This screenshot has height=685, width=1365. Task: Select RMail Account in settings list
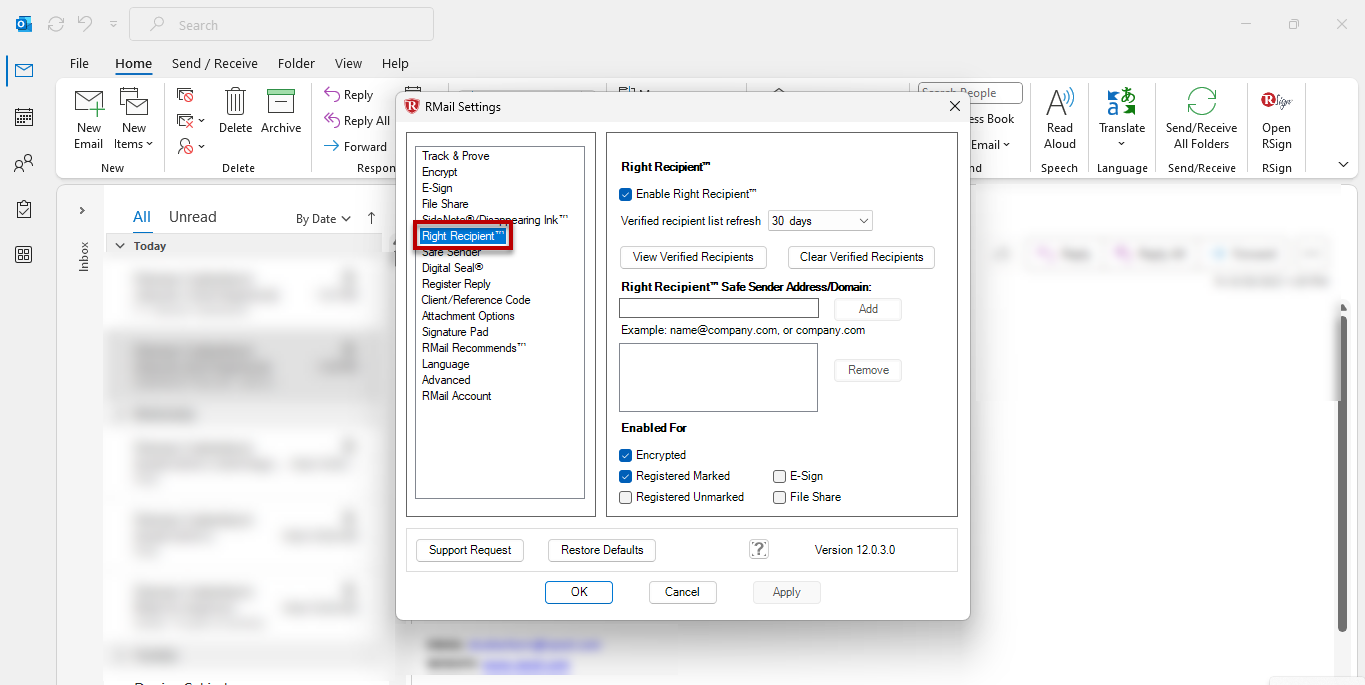click(456, 396)
